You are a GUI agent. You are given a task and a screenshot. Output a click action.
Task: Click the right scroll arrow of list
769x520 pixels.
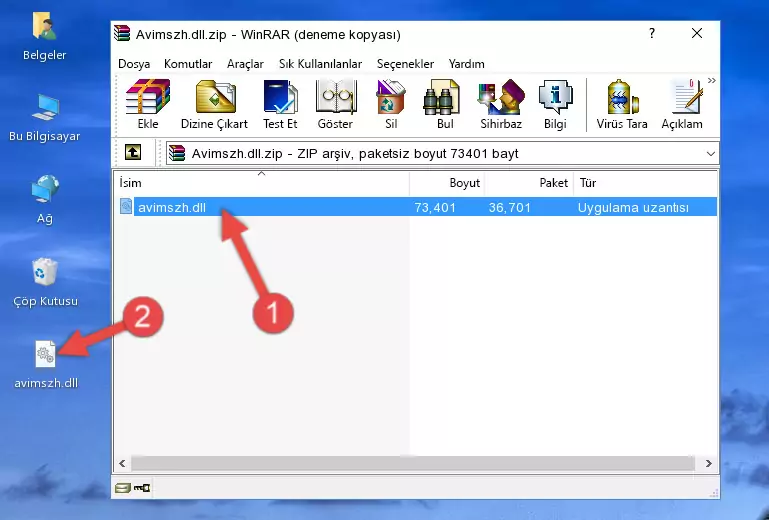[708, 463]
